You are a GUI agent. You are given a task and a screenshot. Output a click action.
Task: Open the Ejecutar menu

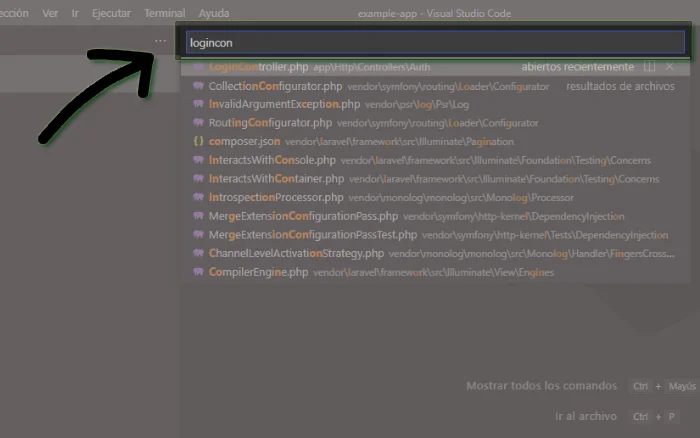tap(111, 13)
